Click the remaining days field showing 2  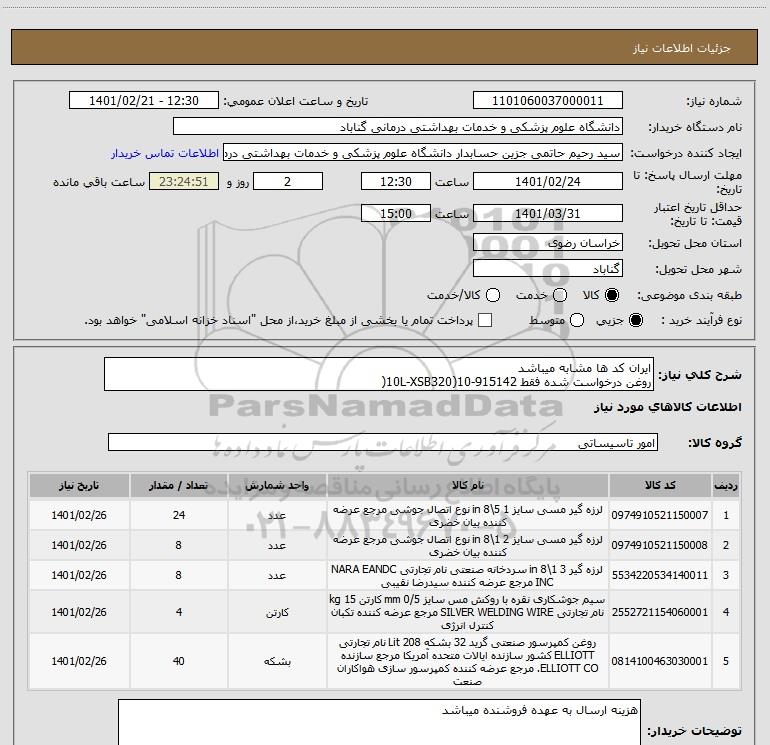pyautogui.click(x=288, y=181)
